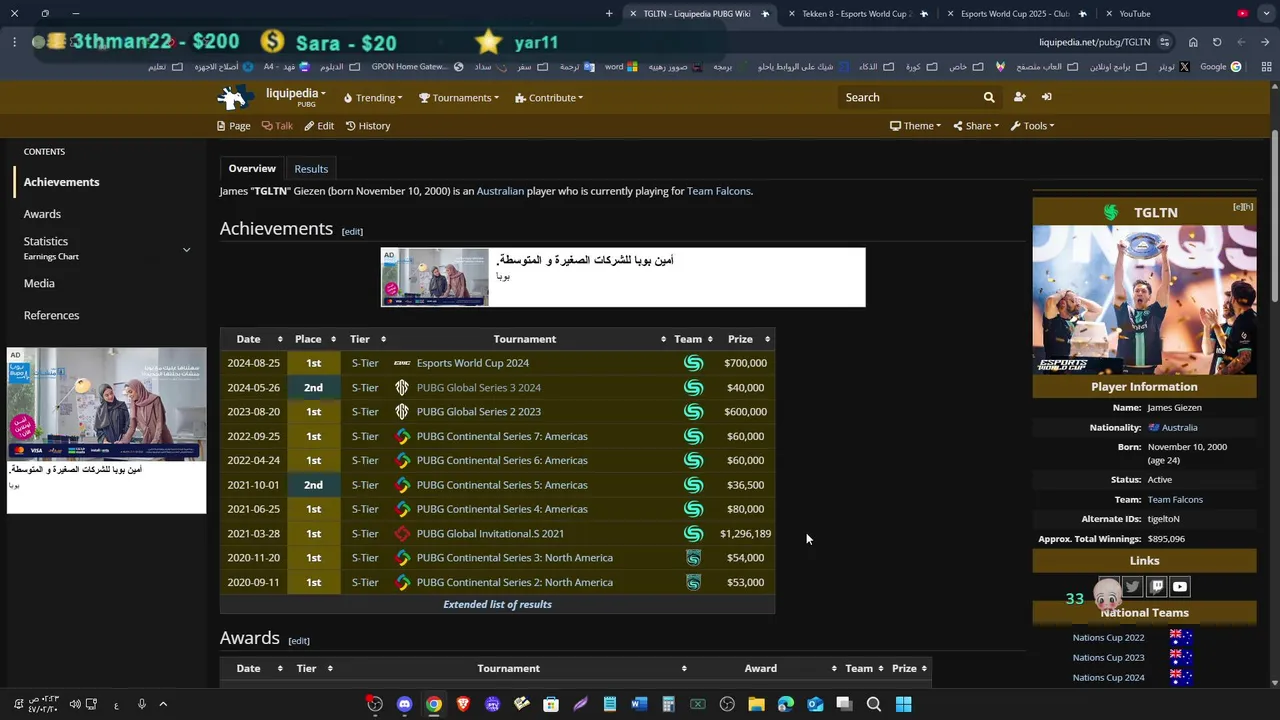
Task: Expand the Statistics section in contents
Action: point(186,249)
